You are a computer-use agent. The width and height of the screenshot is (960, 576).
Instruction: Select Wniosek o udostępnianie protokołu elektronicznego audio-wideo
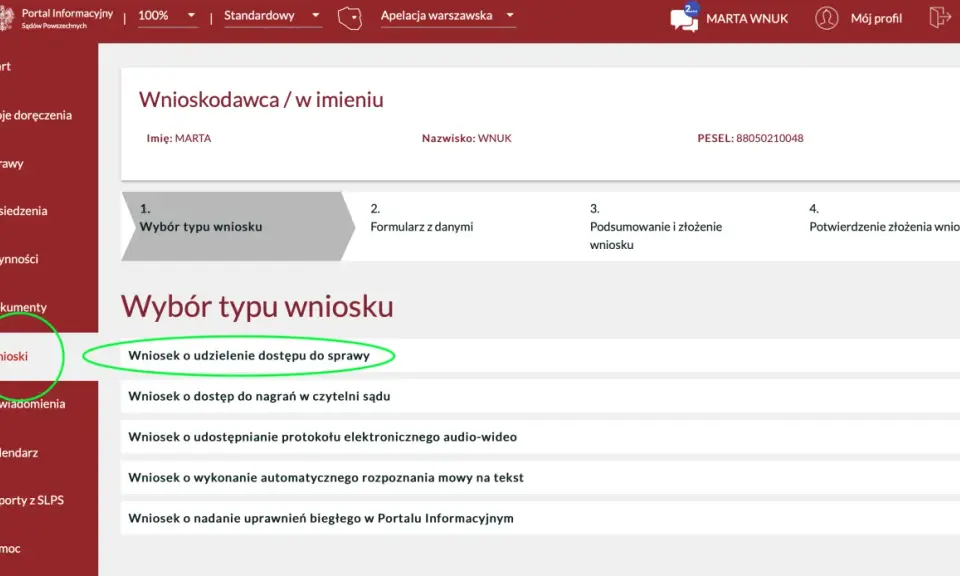click(x=540, y=437)
